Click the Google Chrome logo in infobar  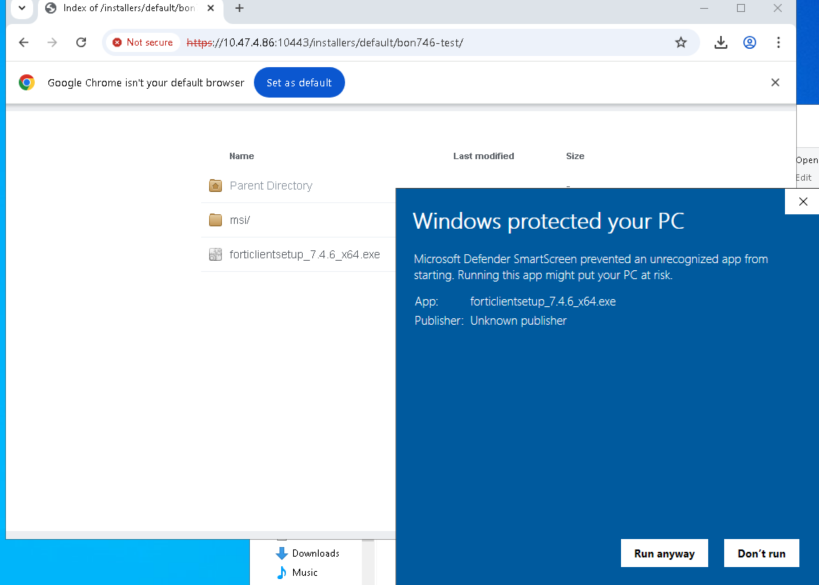[27, 83]
